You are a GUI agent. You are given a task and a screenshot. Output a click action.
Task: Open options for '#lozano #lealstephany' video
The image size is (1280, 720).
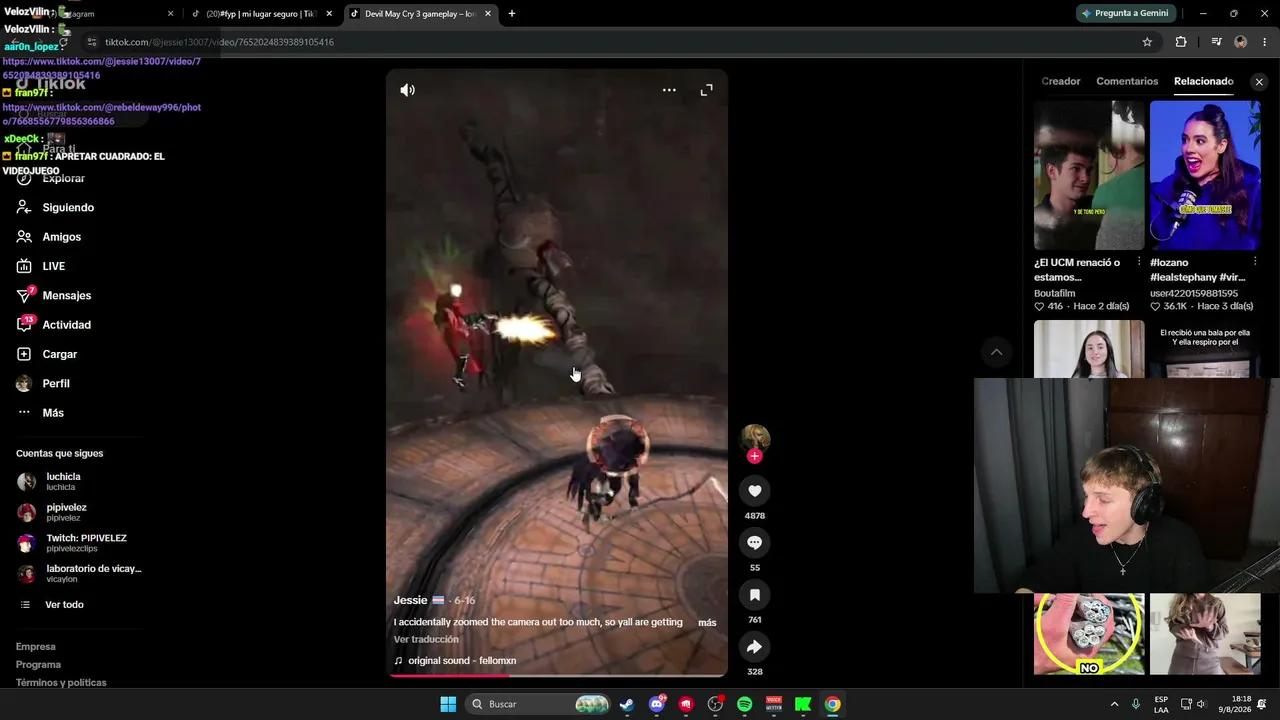1255,262
